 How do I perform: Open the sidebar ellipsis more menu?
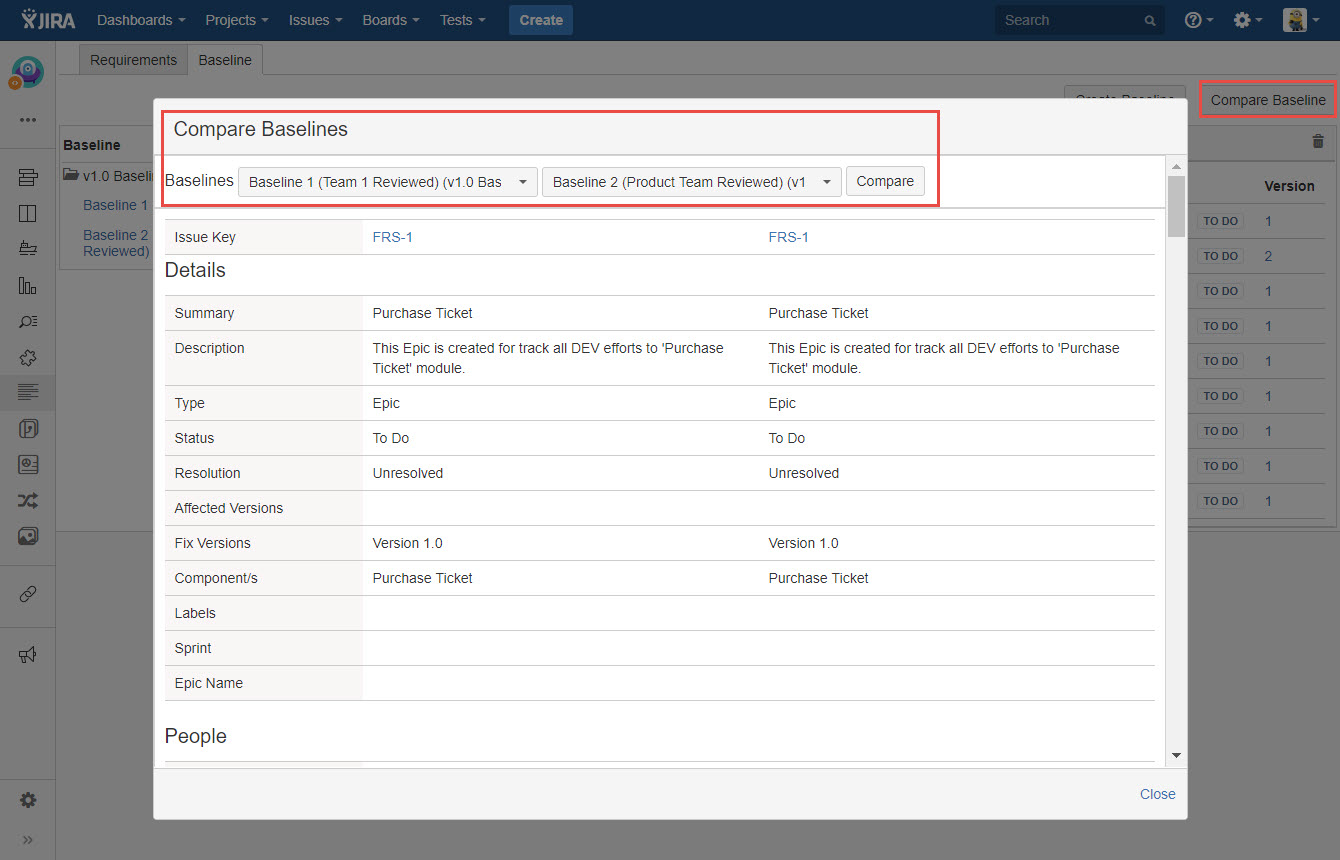pyautogui.click(x=28, y=120)
